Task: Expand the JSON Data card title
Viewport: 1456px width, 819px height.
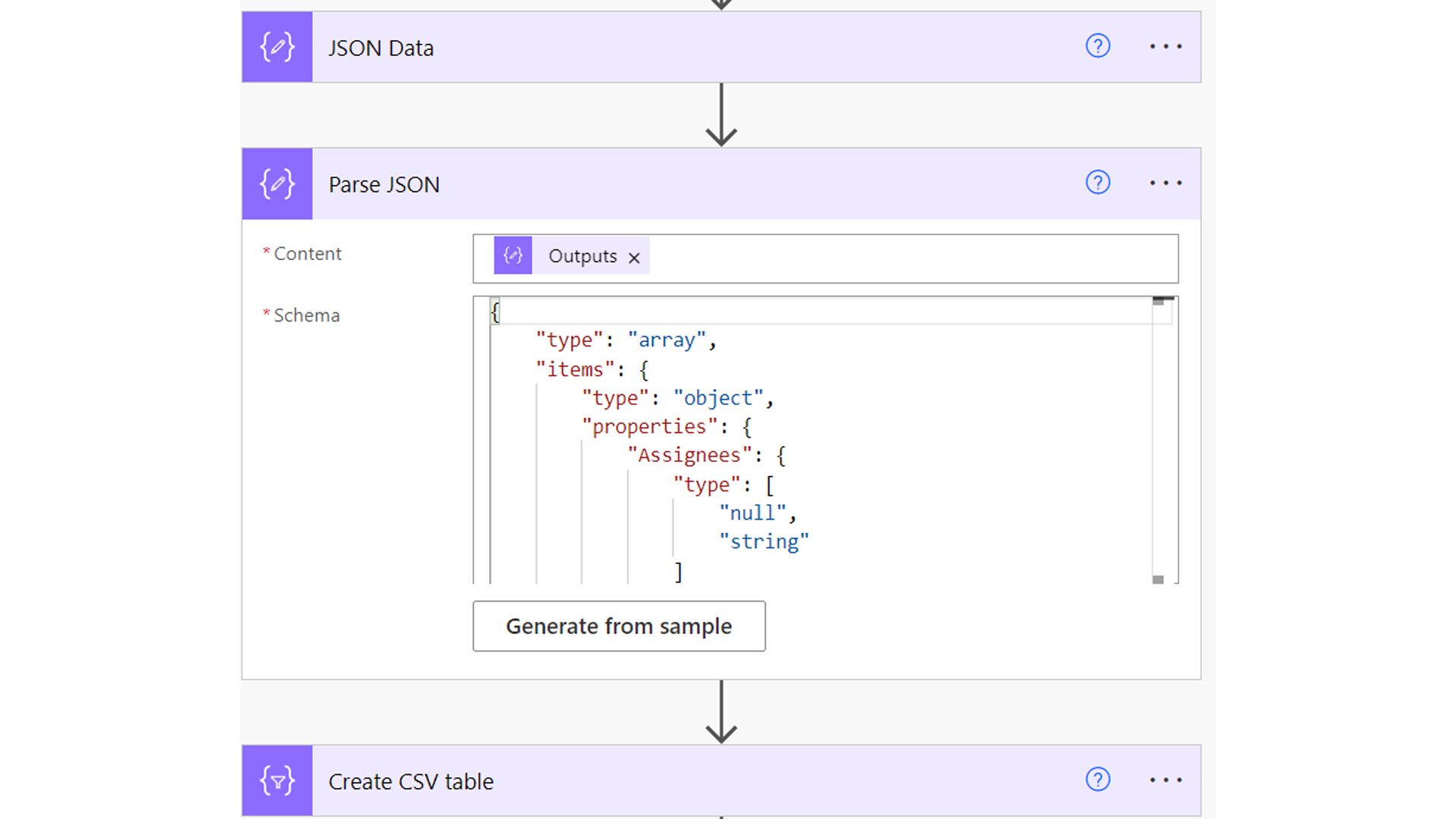Action: click(381, 48)
